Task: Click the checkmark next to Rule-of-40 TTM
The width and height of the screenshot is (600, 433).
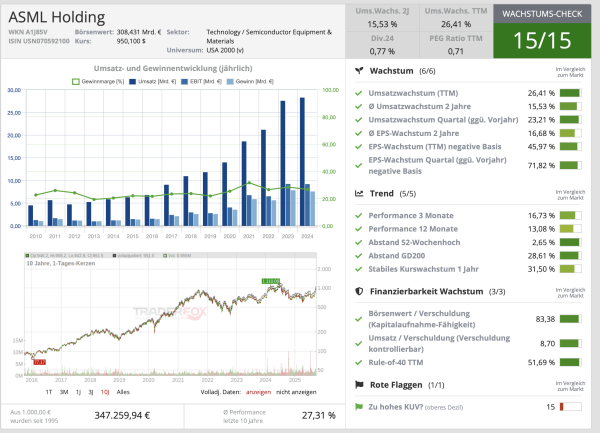Action: pyautogui.click(x=360, y=361)
